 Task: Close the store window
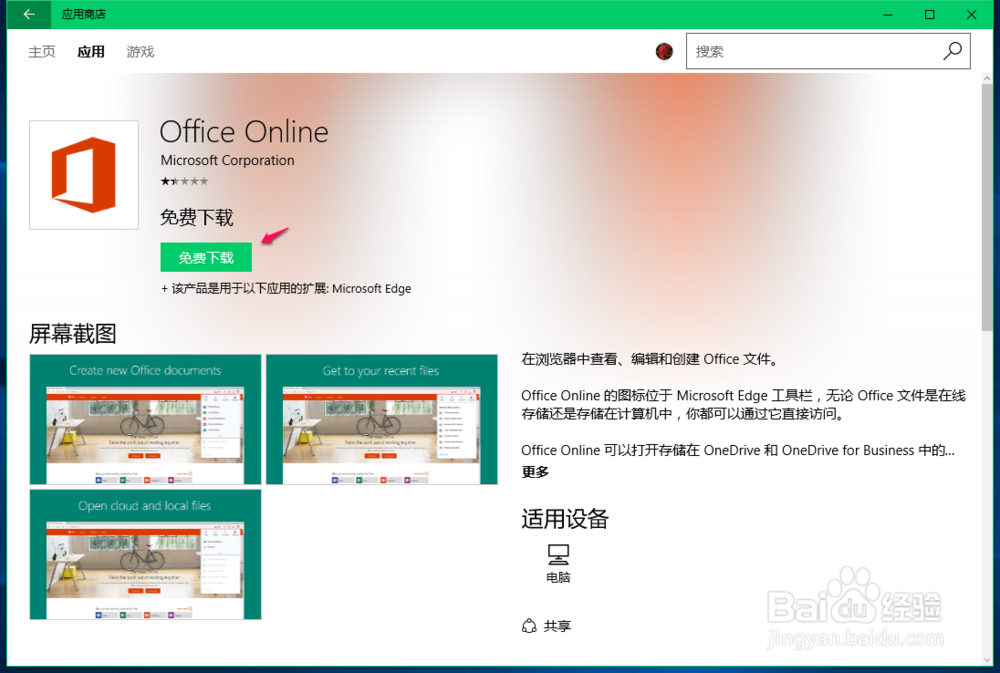click(971, 14)
